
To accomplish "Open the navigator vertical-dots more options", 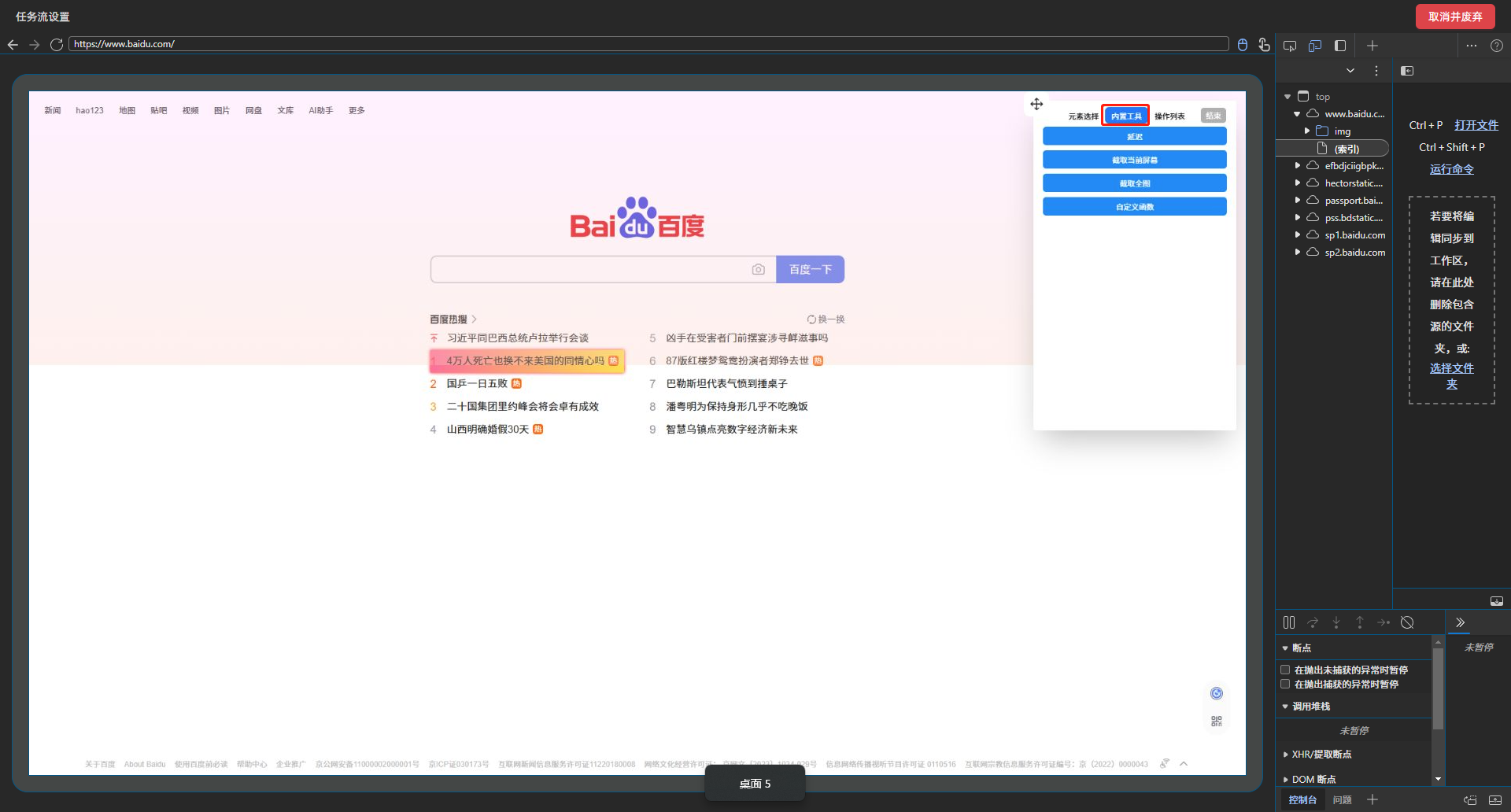I will point(1376,71).
